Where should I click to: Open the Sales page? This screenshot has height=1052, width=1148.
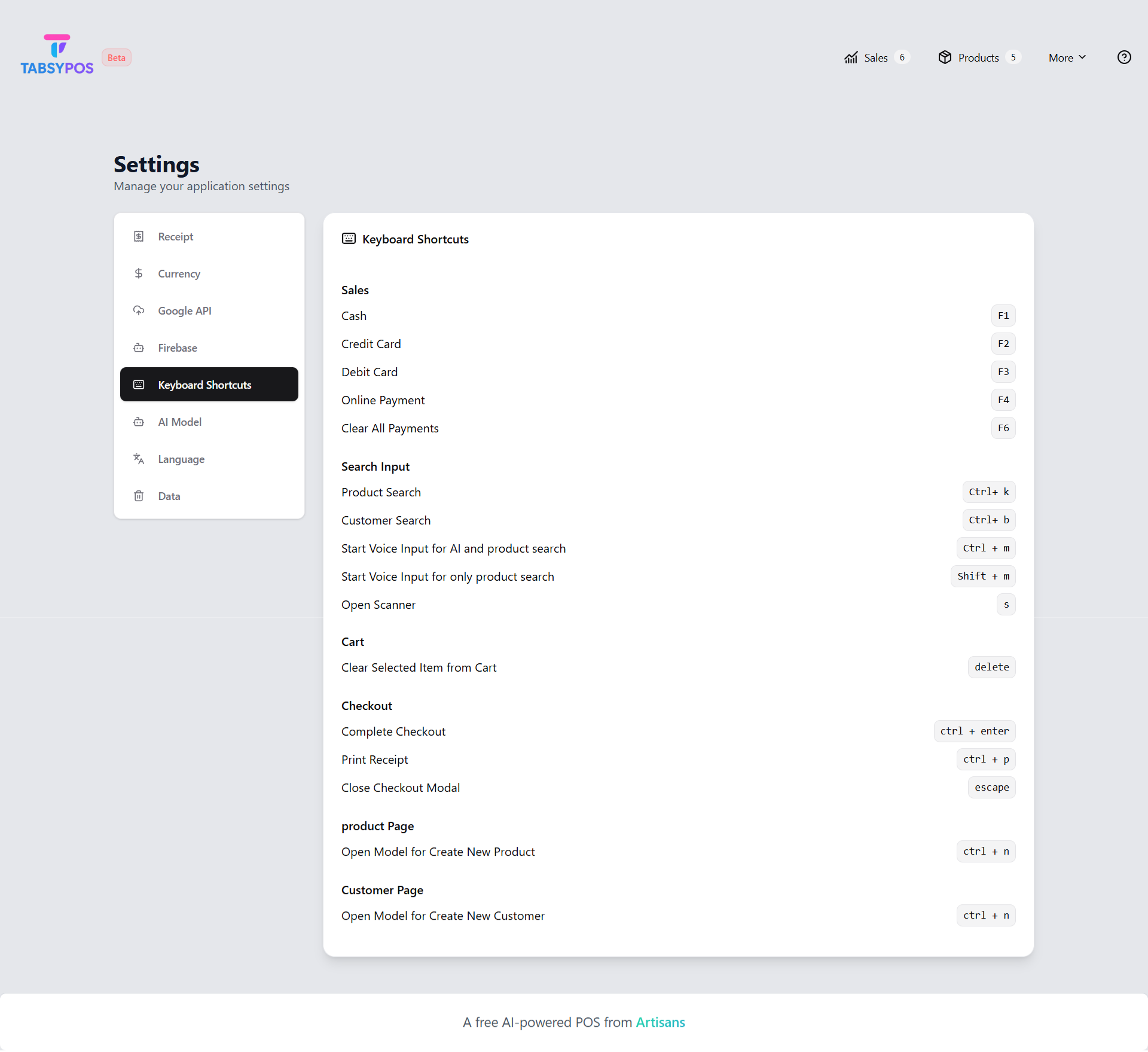[877, 57]
